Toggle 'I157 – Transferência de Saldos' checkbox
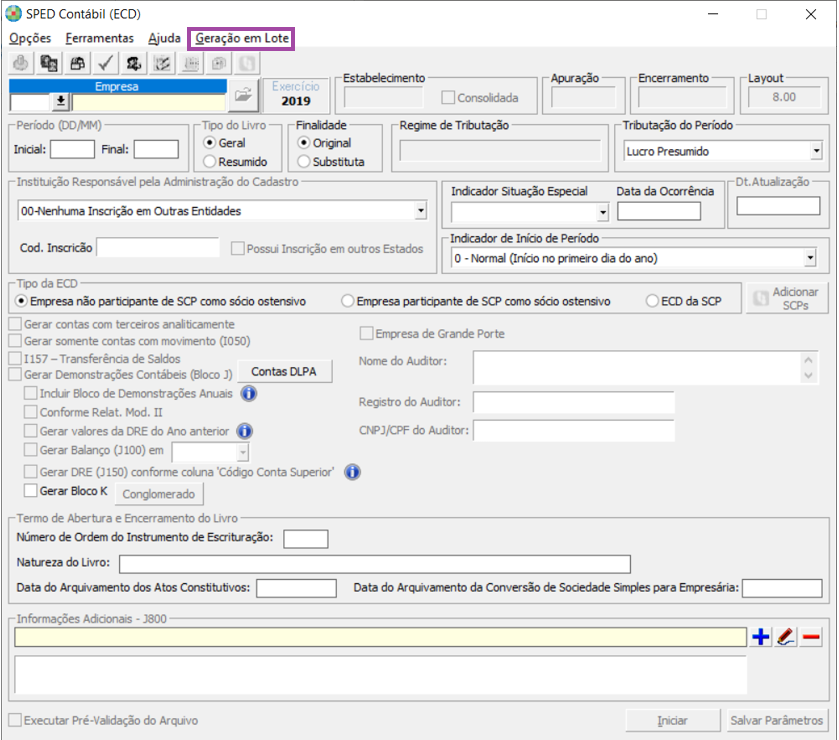 click(x=15, y=358)
